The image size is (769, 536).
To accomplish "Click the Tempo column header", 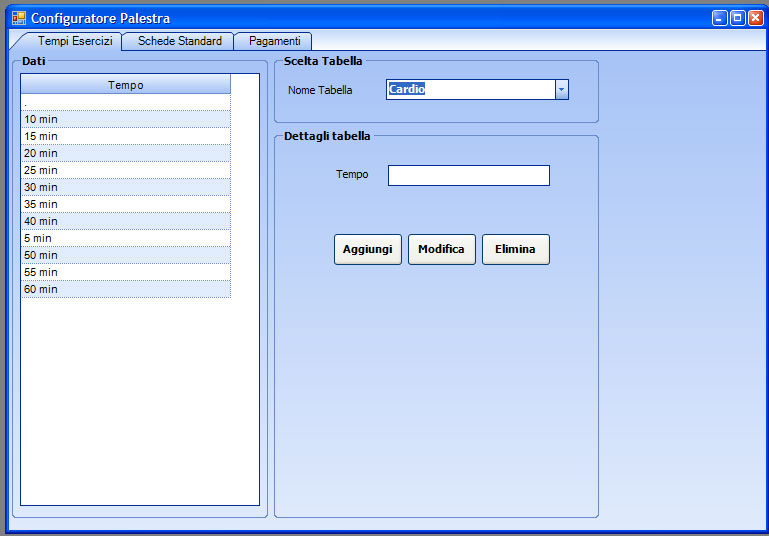I will (126, 85).
